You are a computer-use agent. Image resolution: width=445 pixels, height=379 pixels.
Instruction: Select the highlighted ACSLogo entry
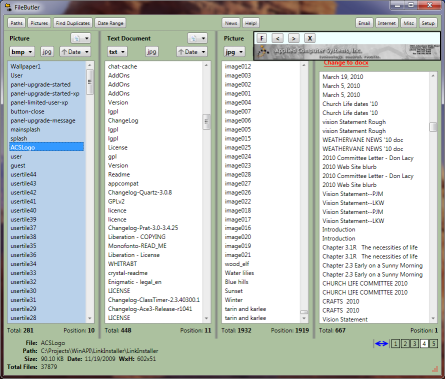tap(46, 147)
